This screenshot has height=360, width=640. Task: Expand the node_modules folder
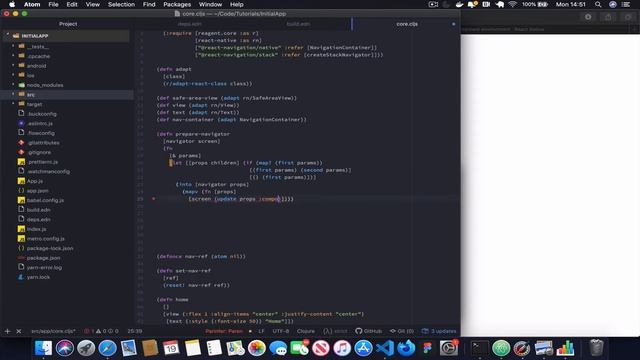coord(13,85)
